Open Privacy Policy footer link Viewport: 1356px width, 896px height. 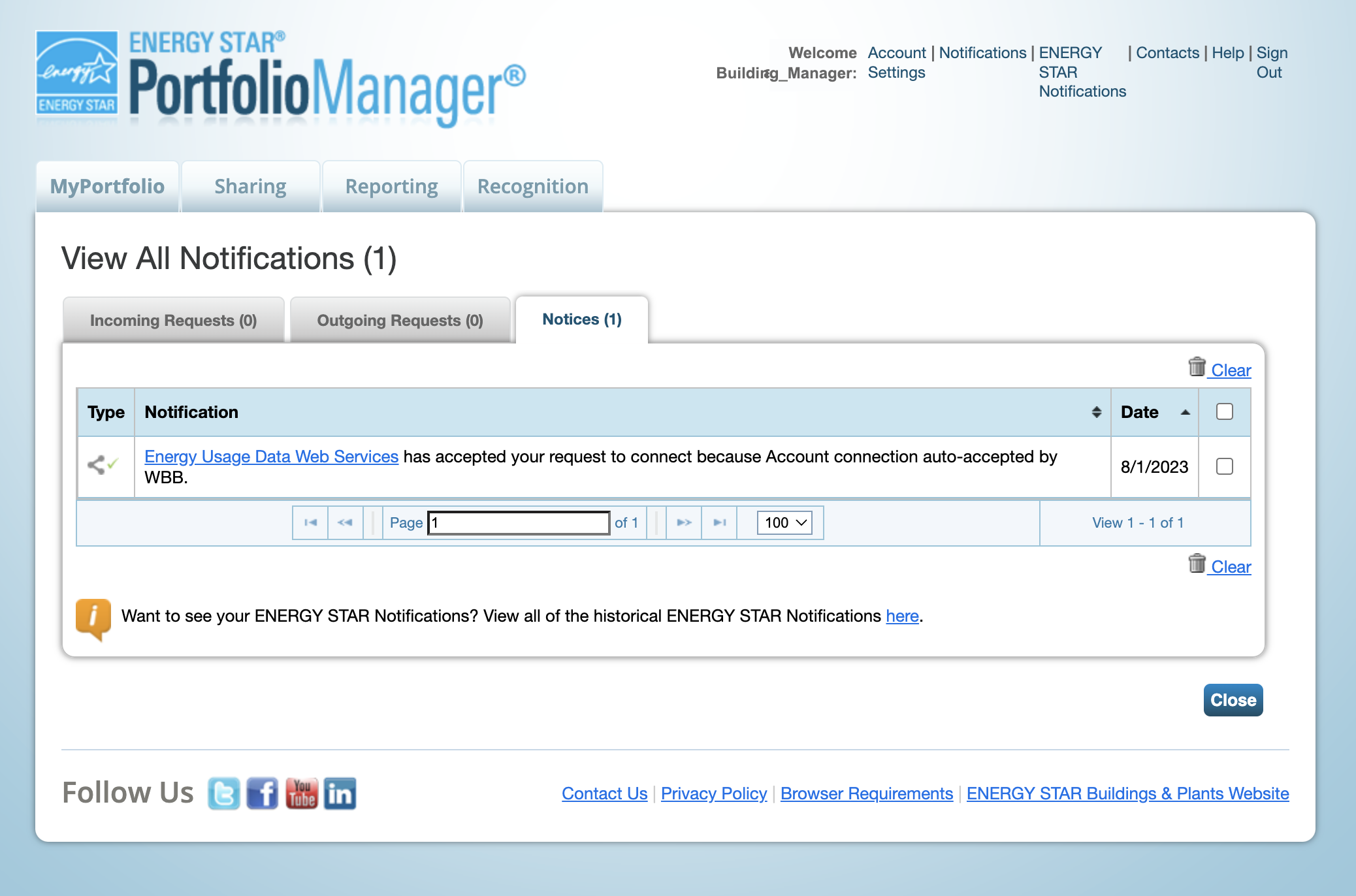tap(714, 793)
